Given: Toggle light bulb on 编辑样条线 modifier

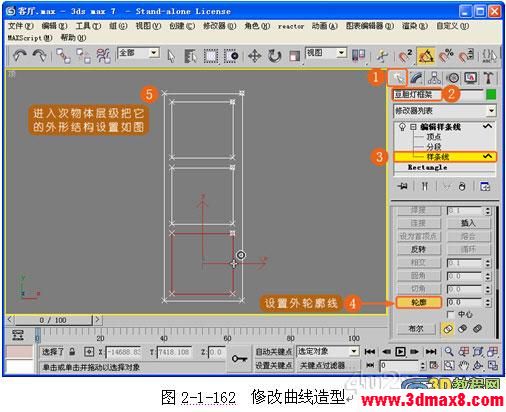Looking at the screenshot, I should 402,127.
